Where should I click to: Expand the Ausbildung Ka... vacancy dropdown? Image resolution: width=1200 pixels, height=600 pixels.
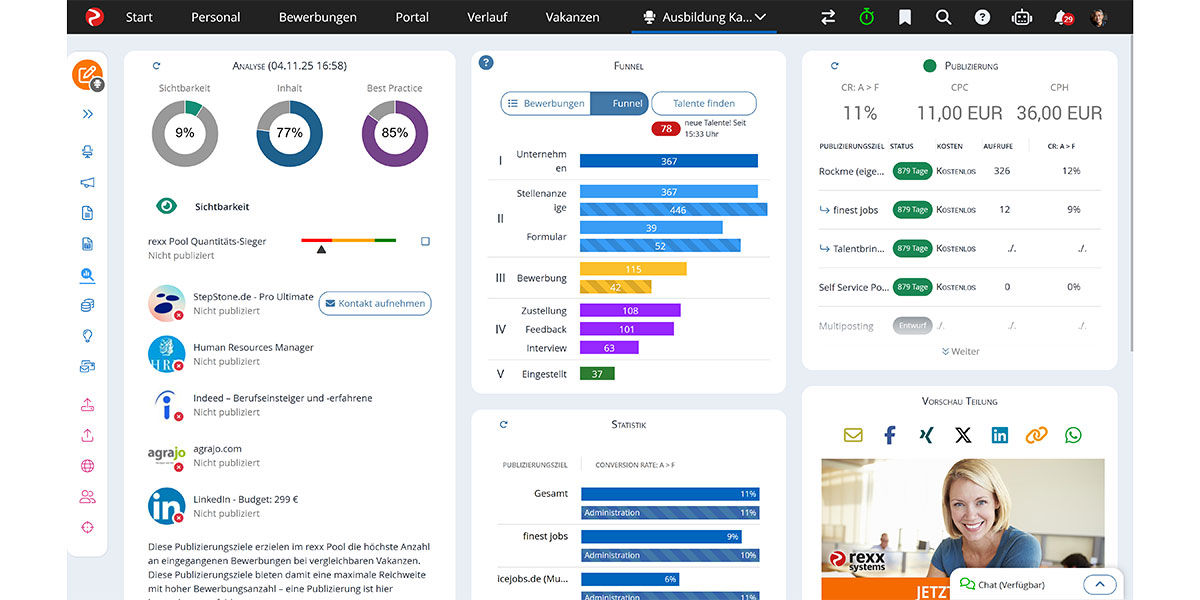click(762, 17)
